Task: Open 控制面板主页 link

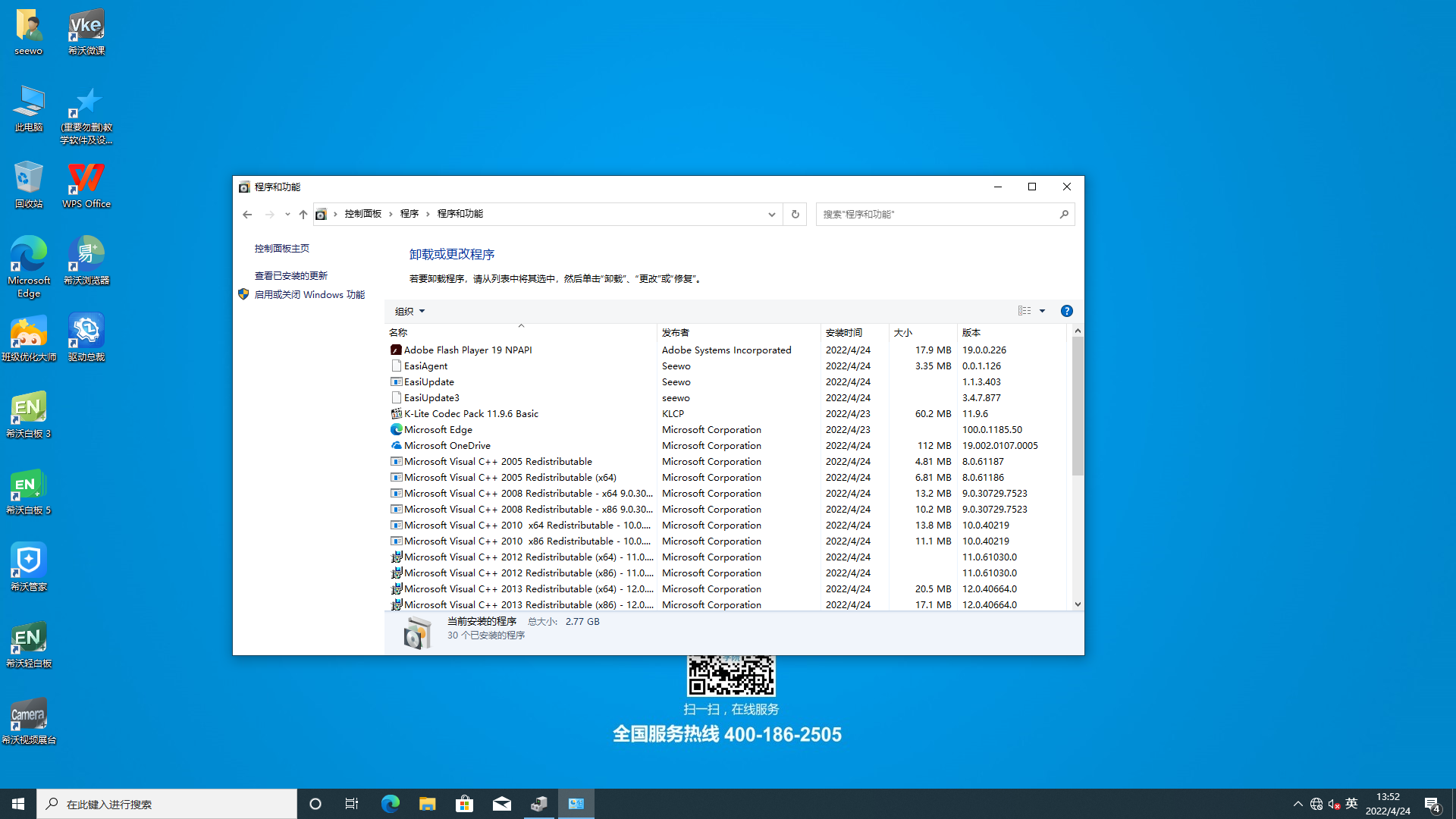Action: pyautogui.click(x=282, y=249)
